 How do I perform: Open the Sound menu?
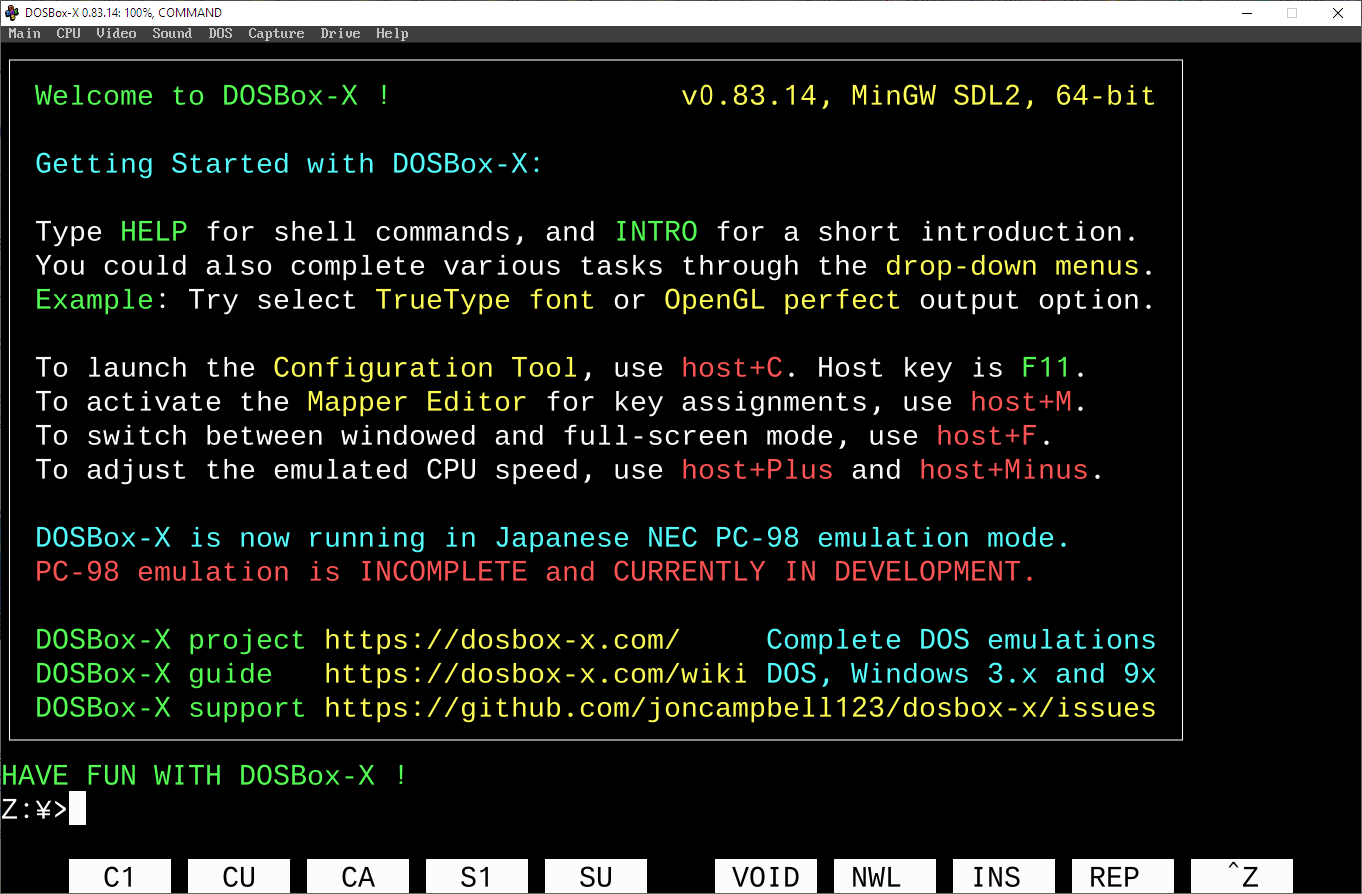pos(172,33)
